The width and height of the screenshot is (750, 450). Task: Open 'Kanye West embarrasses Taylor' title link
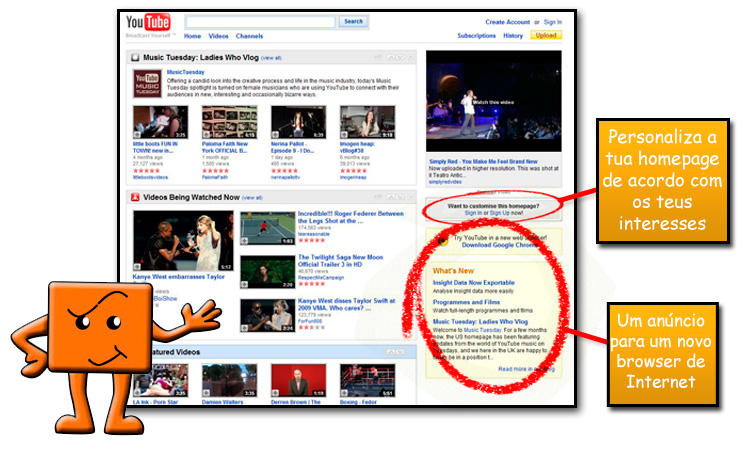click(178, 277)
